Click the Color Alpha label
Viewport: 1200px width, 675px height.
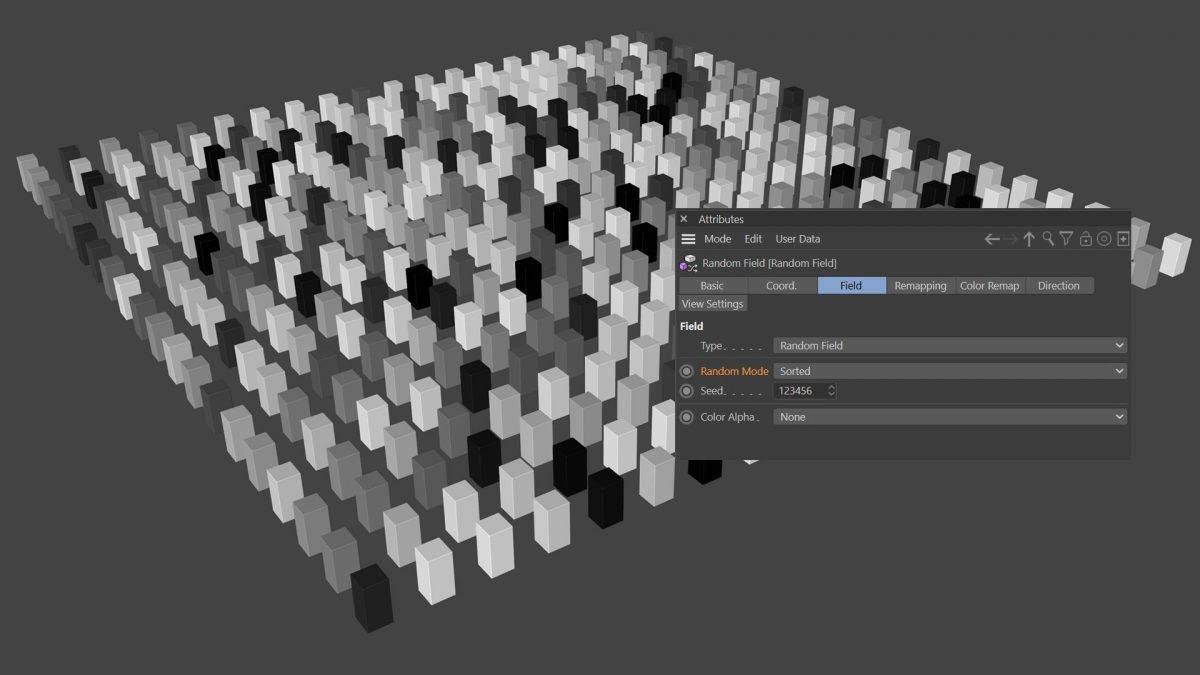click(728, 417)
